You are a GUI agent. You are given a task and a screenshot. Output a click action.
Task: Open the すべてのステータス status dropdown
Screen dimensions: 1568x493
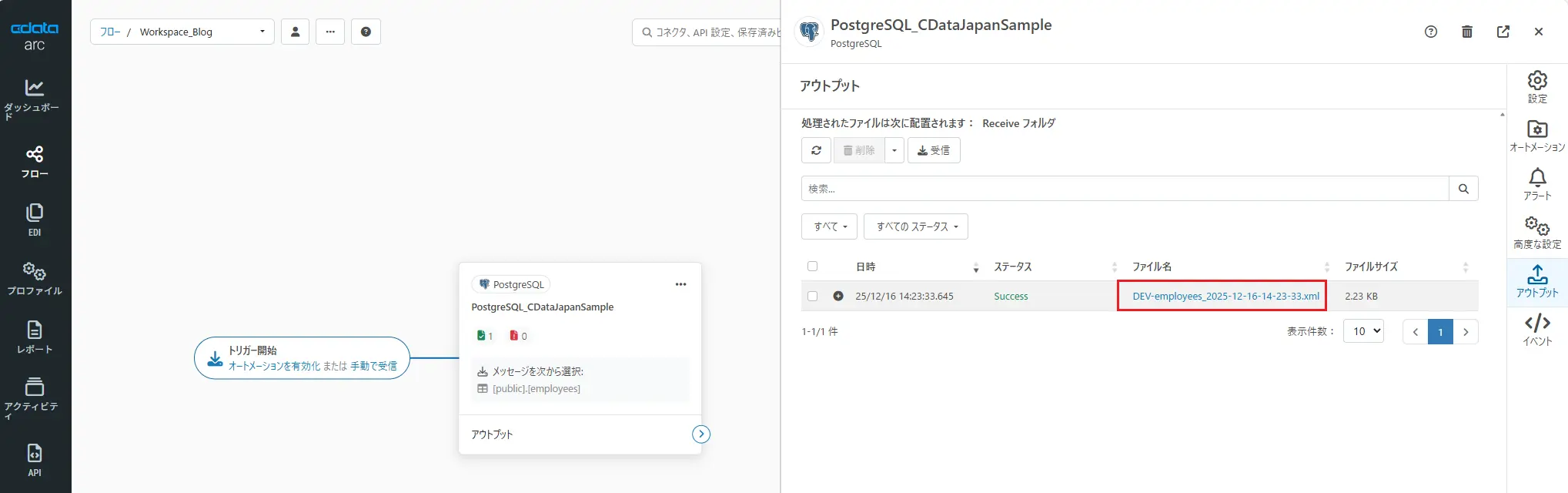[x=916, y=226]
